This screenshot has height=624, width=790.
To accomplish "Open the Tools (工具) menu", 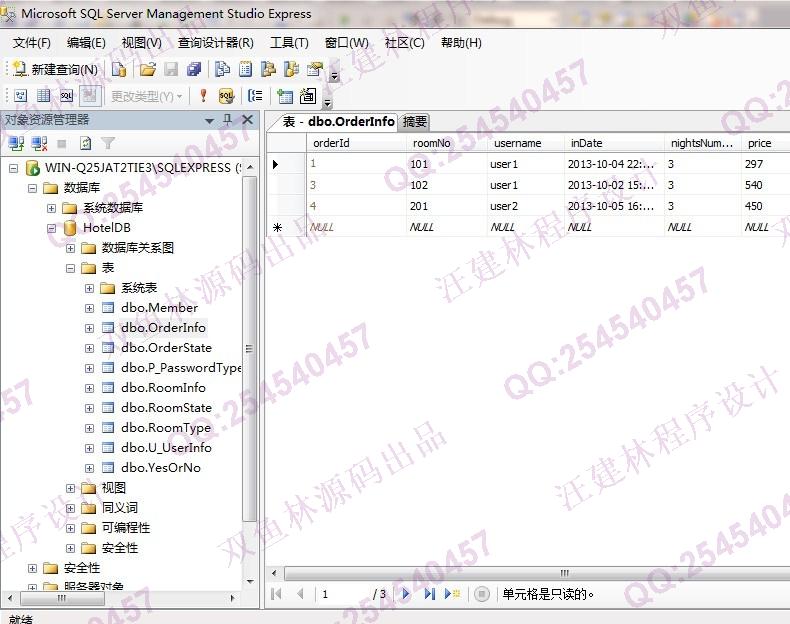I will (x=289, y=43).
